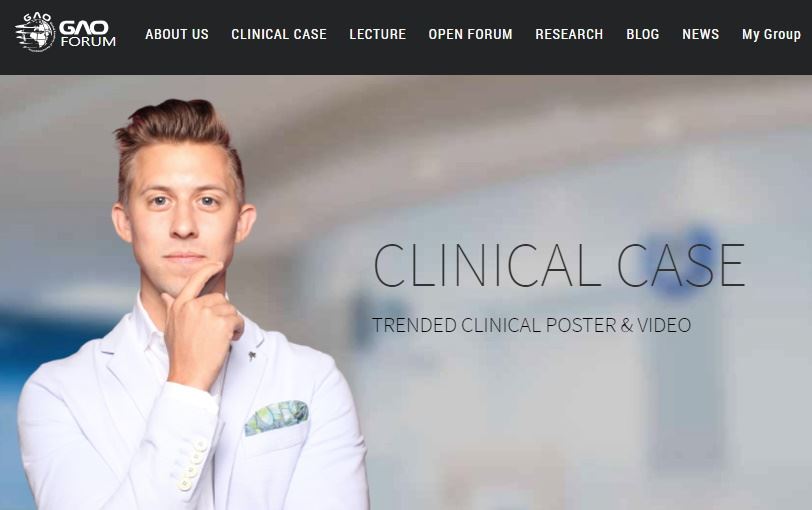The height and width of the screenshot is (510, 812).
Task: Click the GAO globe logo icon
Action: click(35, 32)
